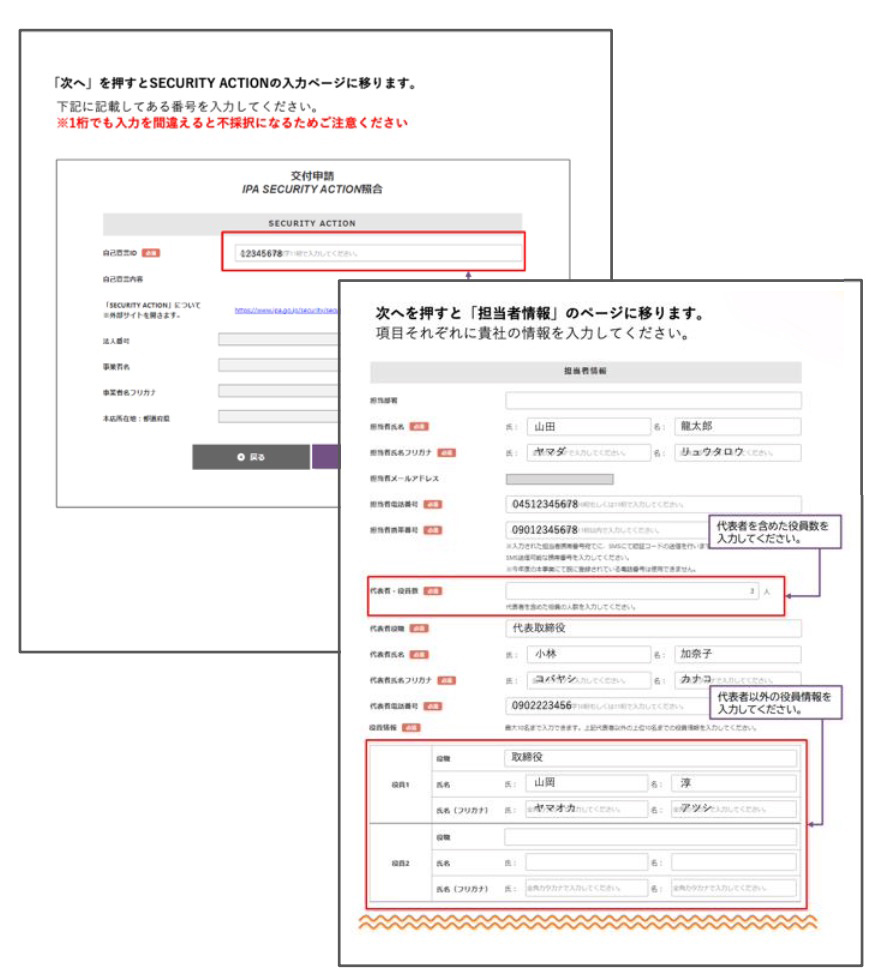Select the 担当者電話番号 field showing 04512345678
This screenshot has width=872, height=976.
pos(653,504)
